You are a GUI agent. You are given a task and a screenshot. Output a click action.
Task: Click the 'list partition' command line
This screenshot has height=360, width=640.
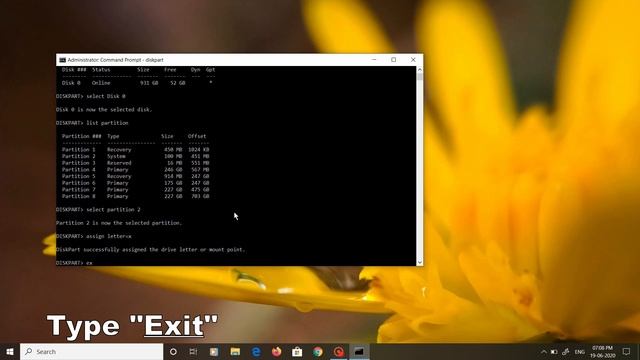[x=92, y=123]
